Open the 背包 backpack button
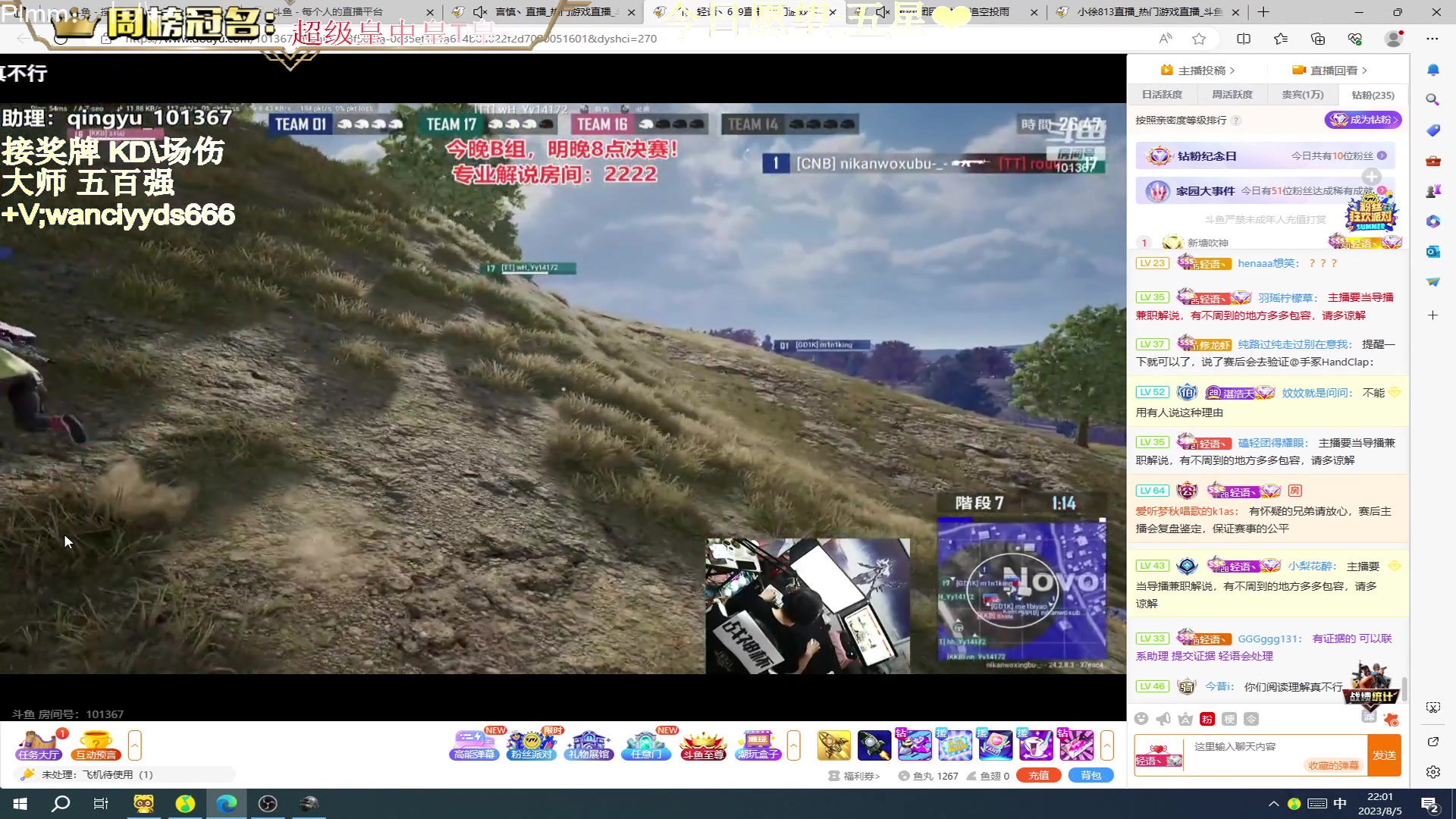1456x819 pixels. 1090,776
